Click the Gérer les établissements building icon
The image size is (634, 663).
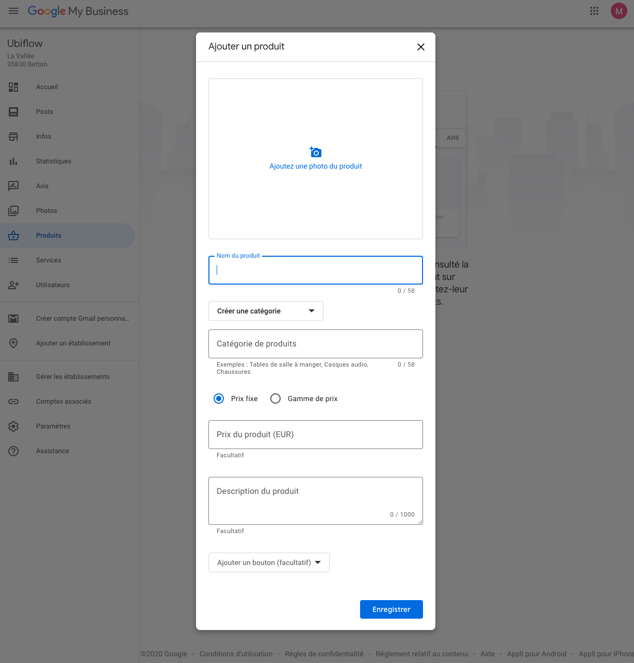point(14,377)
